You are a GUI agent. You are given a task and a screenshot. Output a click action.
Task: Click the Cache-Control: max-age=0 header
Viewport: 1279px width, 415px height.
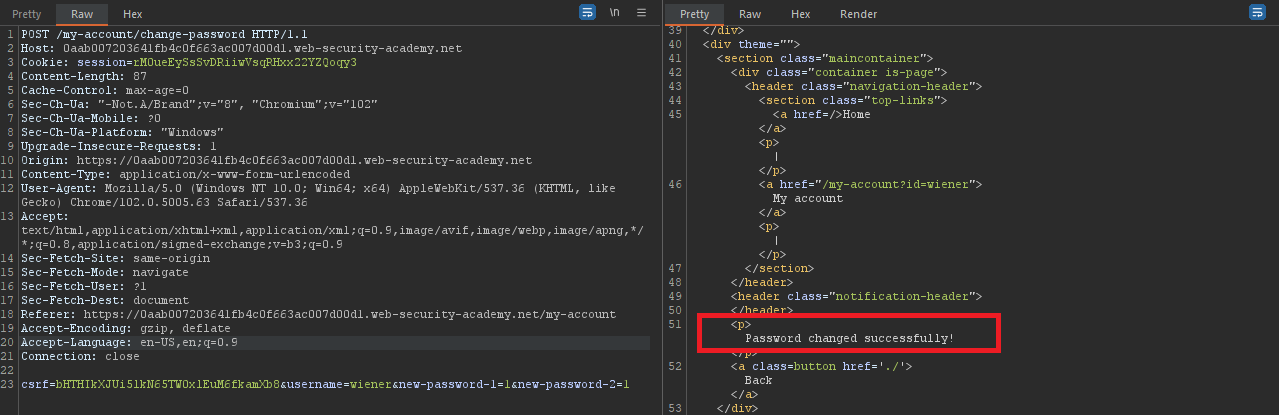click(105, 90)
